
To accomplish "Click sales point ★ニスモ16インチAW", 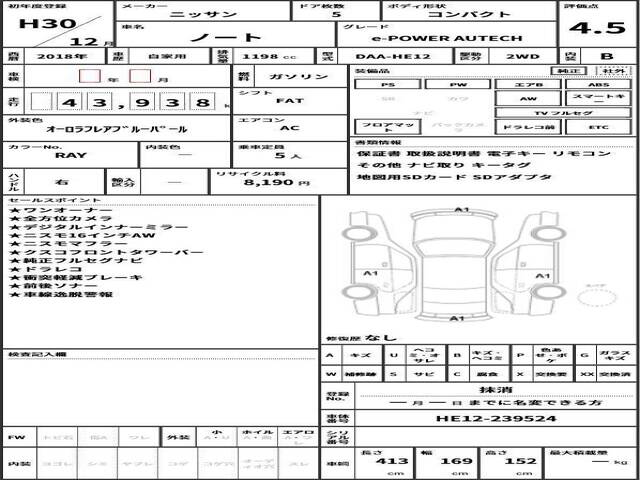I will tap(82, 236).
